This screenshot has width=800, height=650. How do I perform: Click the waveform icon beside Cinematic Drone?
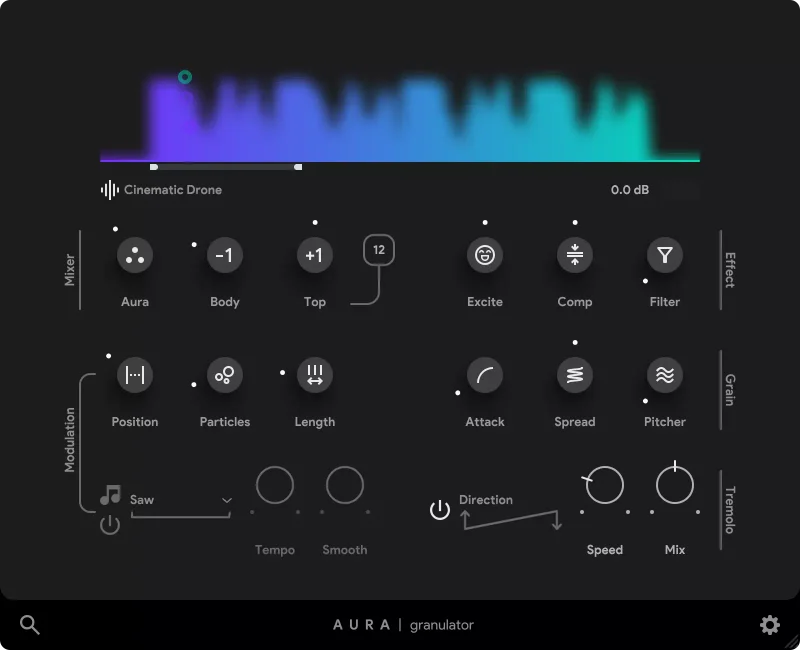(x=110, y=190)
